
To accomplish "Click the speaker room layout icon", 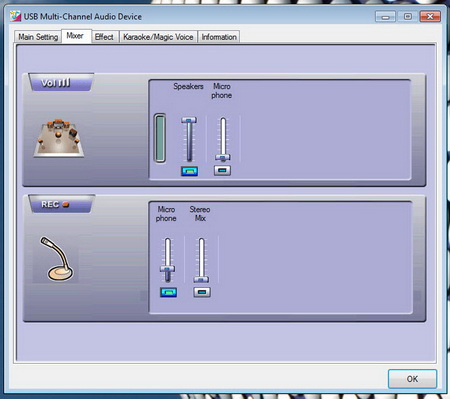I will 59,138.
